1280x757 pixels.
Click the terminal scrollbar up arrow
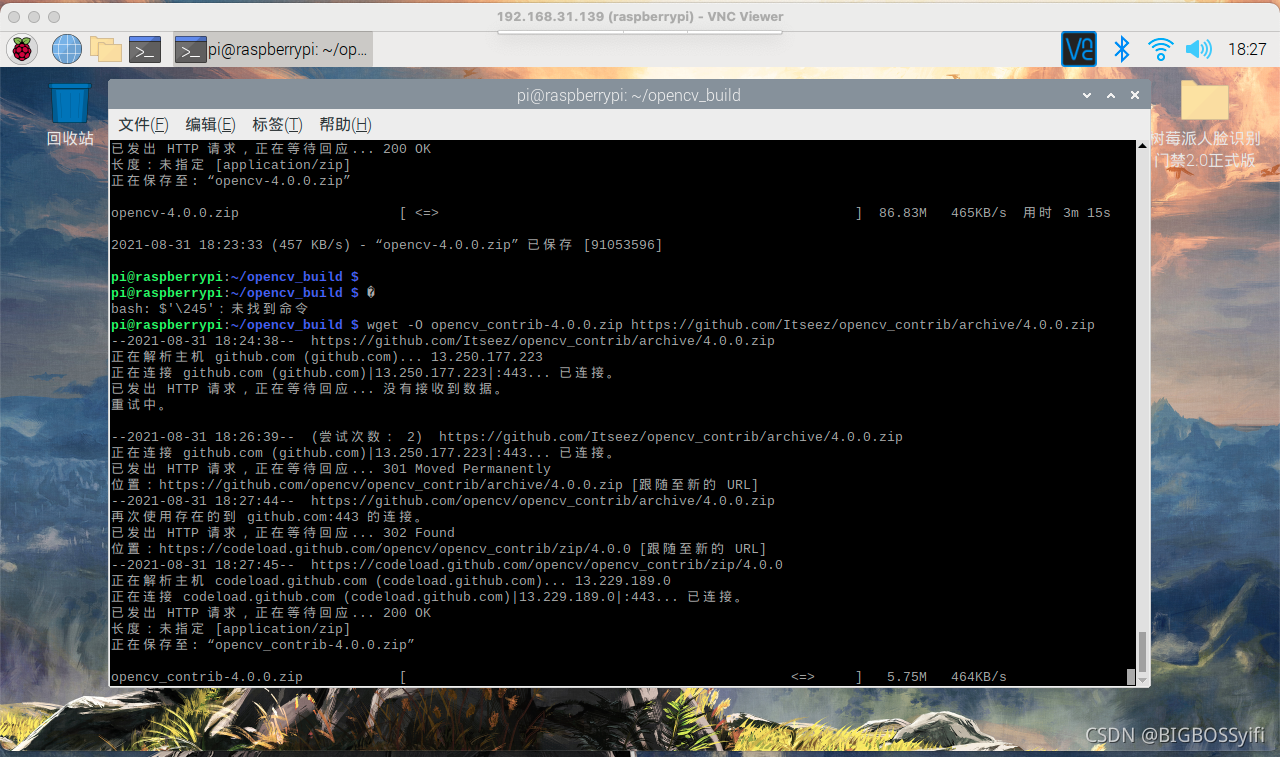(x=1142, y=147)
